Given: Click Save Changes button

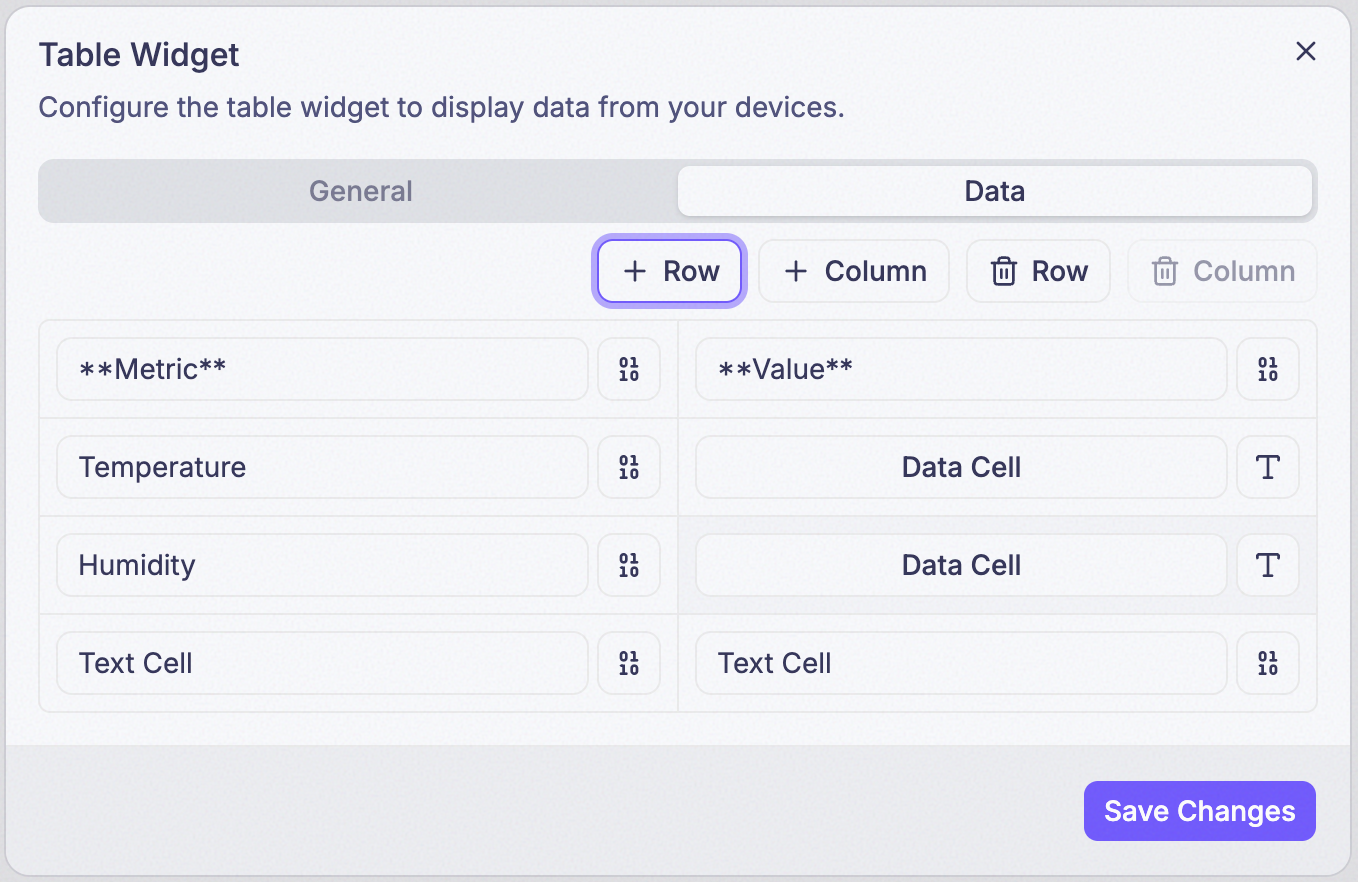Looking at the screenshot, I should (1199, 811).
